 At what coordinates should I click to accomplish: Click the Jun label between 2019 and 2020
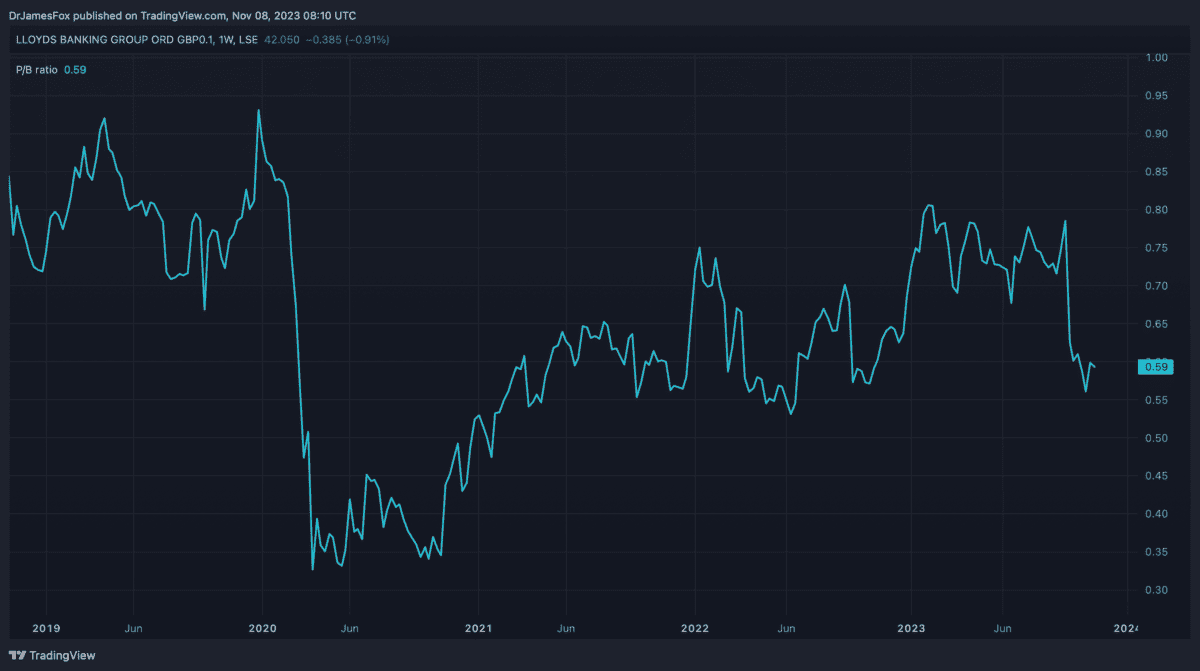pyautogui.click(x=133, y=629)
